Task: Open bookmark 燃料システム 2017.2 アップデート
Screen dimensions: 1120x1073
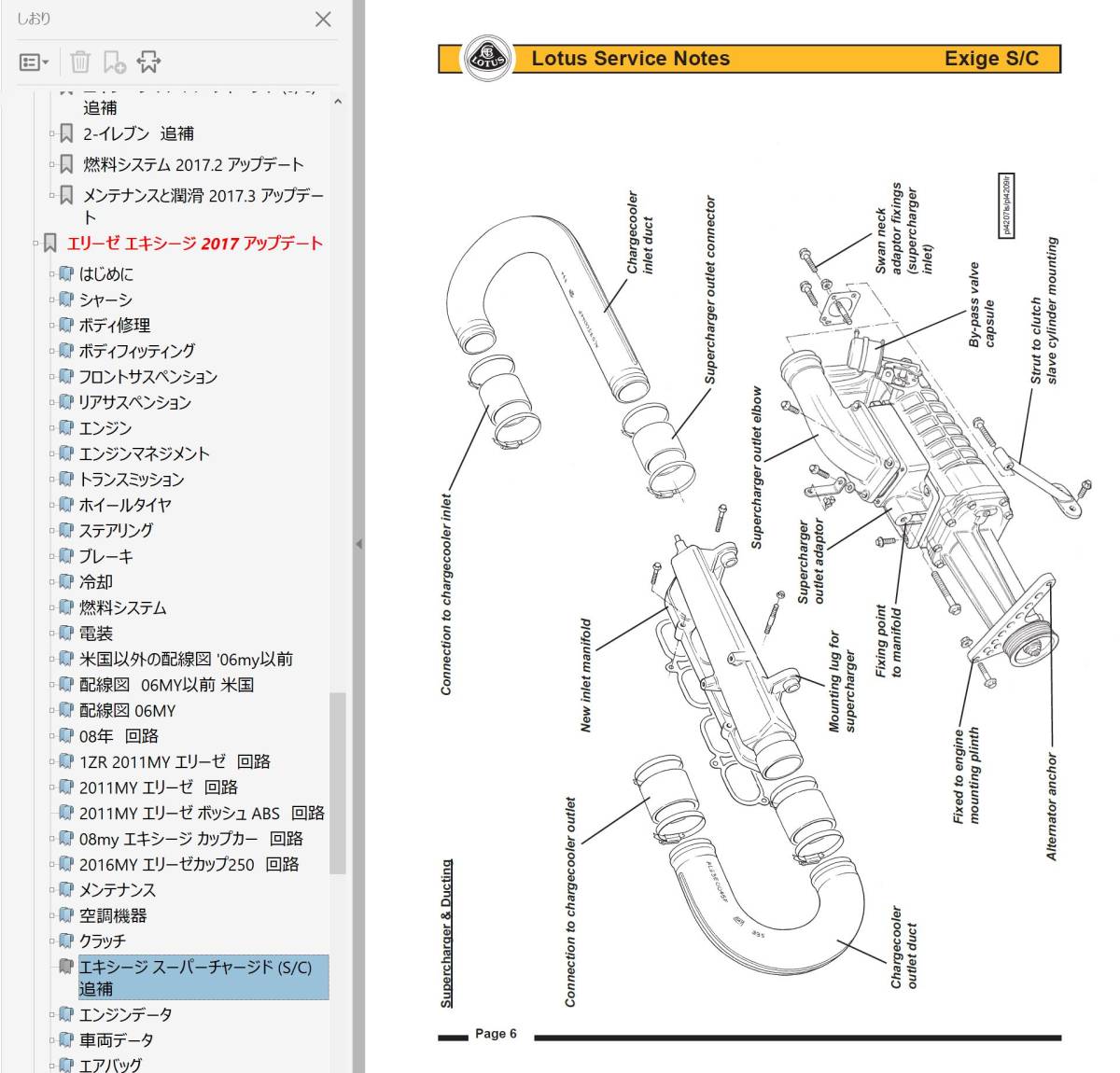Action: 193,164
